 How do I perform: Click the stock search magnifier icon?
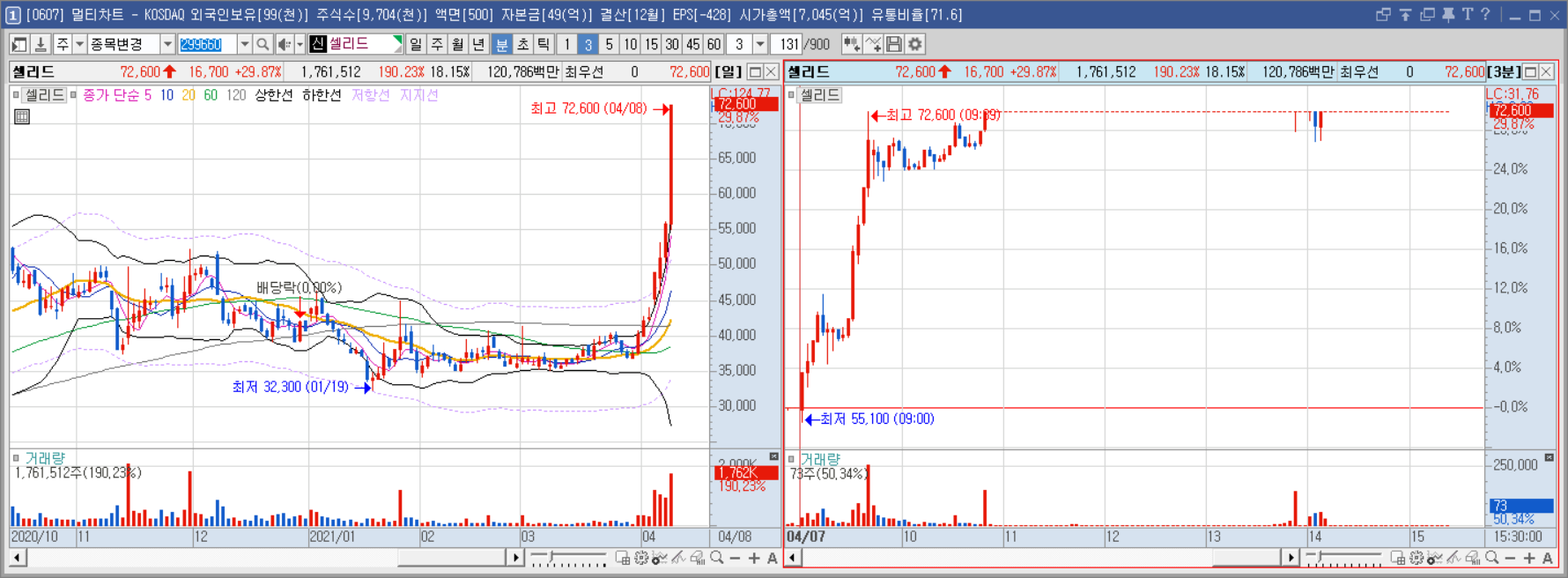point(263,44)
